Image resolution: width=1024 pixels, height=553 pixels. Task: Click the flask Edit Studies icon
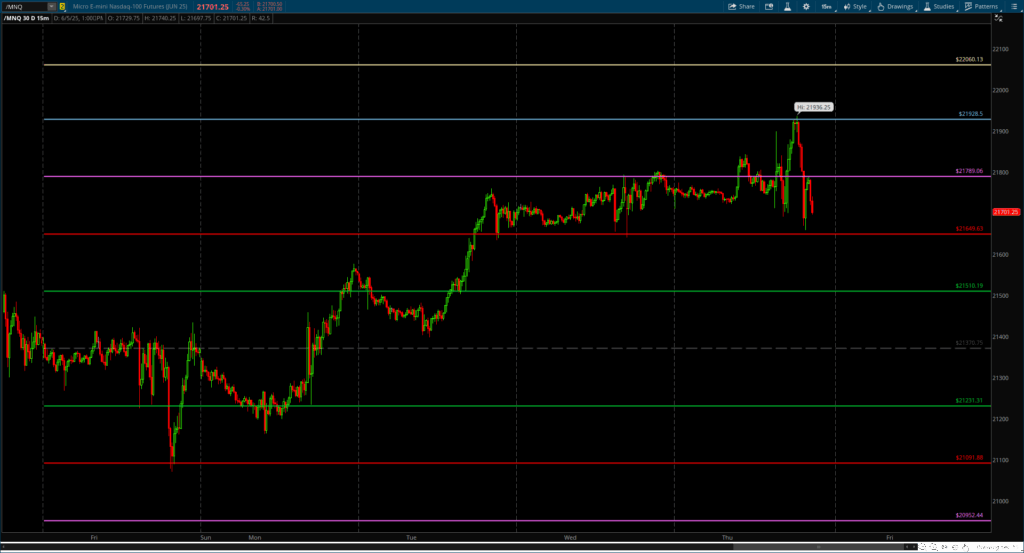(x=787, y=7)
